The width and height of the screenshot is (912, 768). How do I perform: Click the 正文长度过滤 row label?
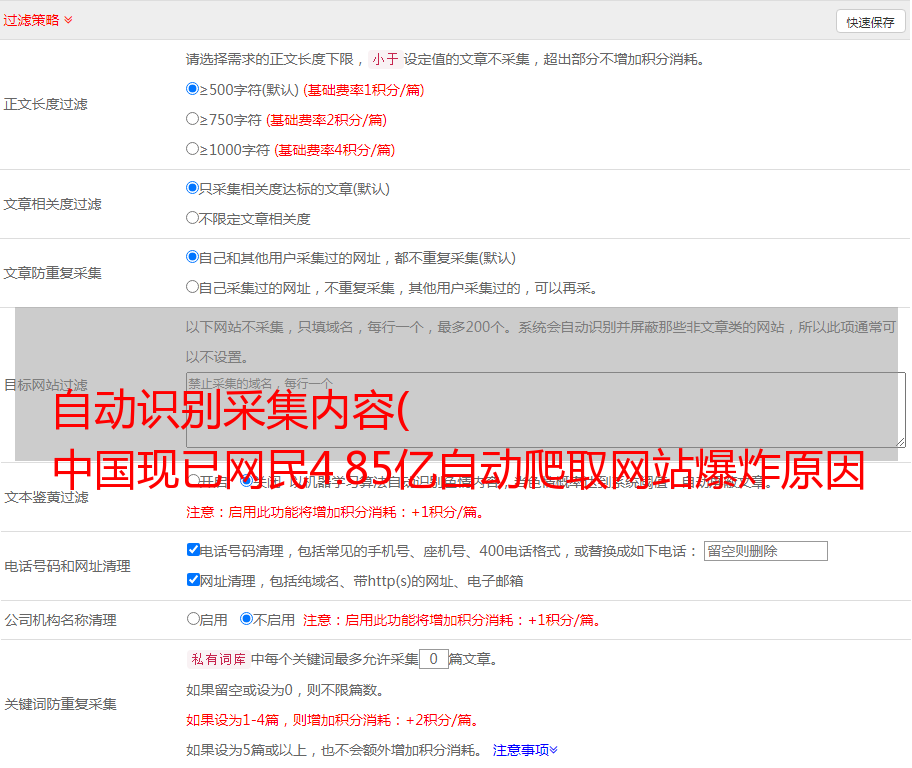[x=45, y=104]
